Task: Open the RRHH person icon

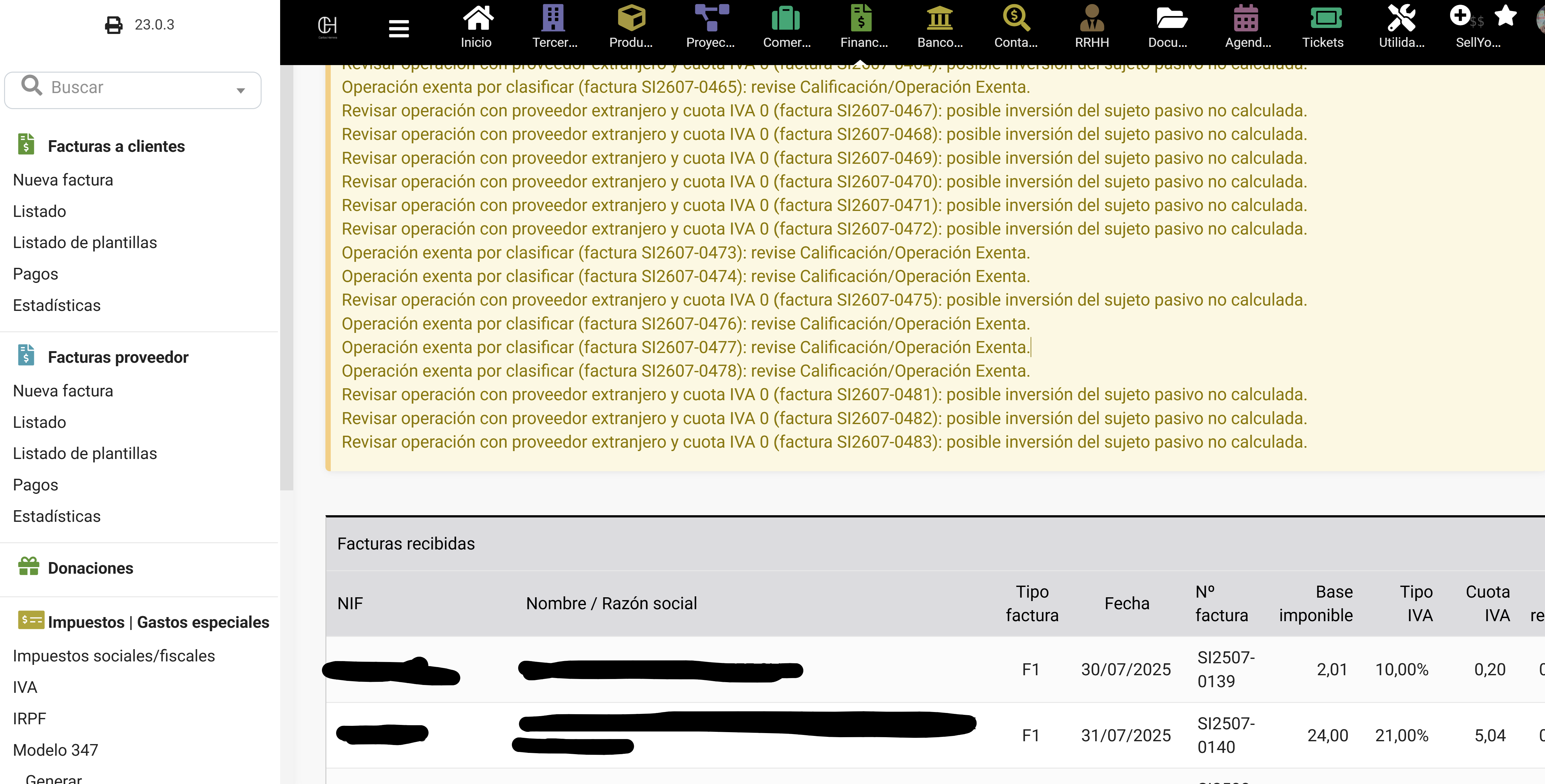Action: coord(1092,18)
